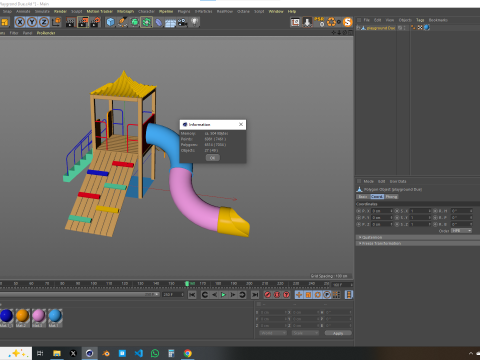The width and height of the screenshot is (480, 360).
Task: Click OK in the Information dialog
Action: 212,158
